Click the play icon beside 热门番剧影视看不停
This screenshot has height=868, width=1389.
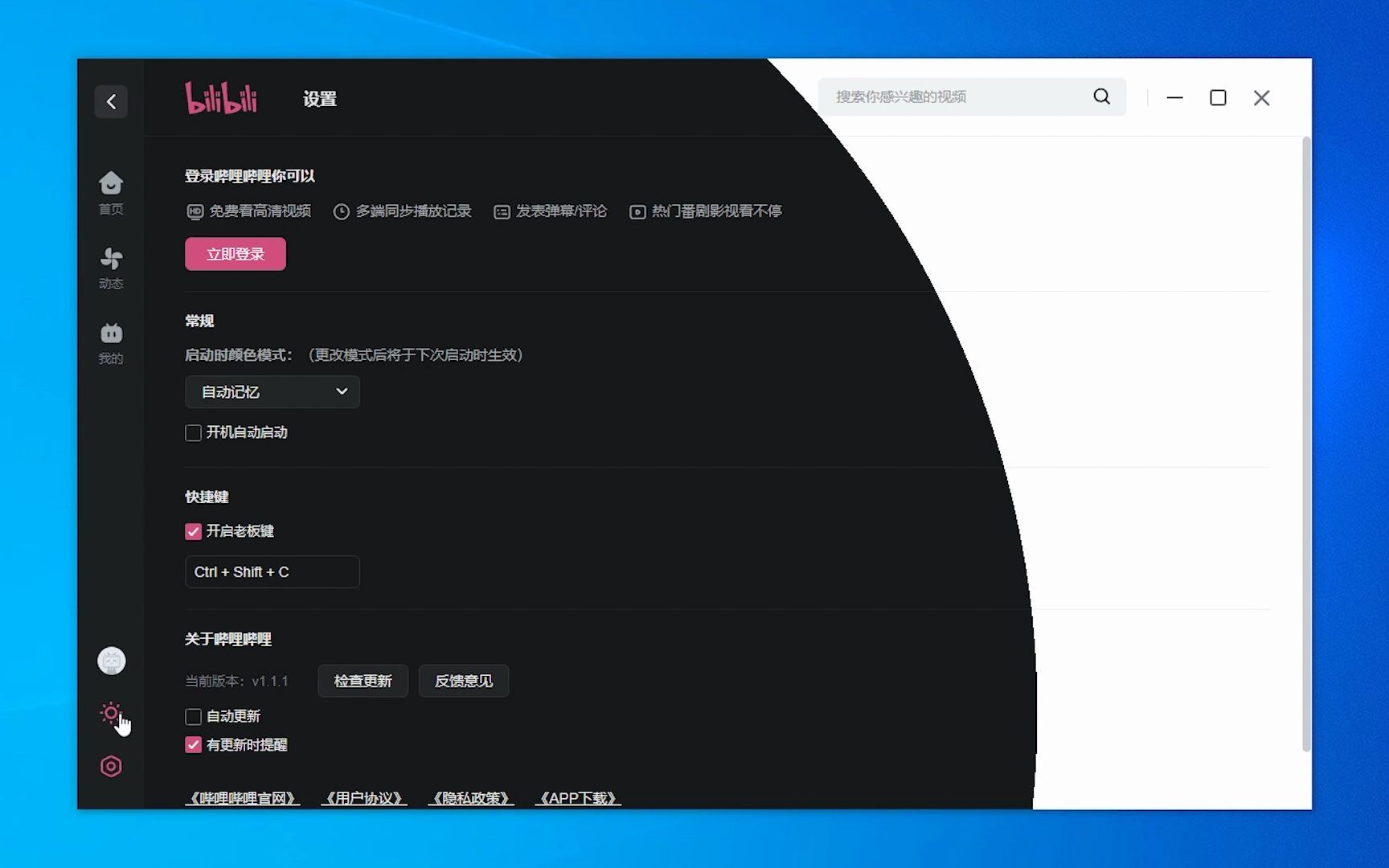click(637, 212)
